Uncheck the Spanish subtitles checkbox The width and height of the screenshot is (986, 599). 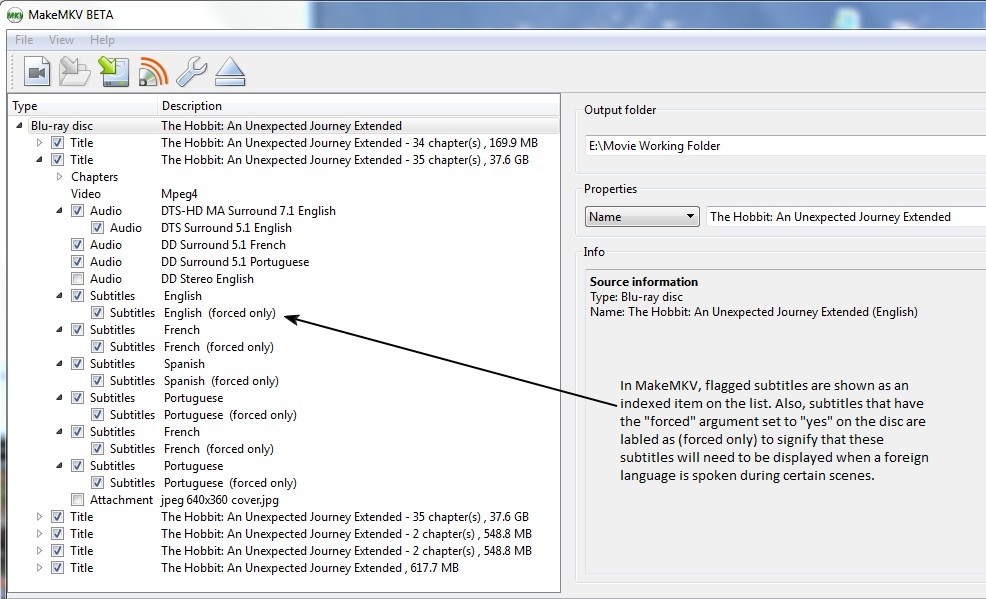(x=77, y=363)
